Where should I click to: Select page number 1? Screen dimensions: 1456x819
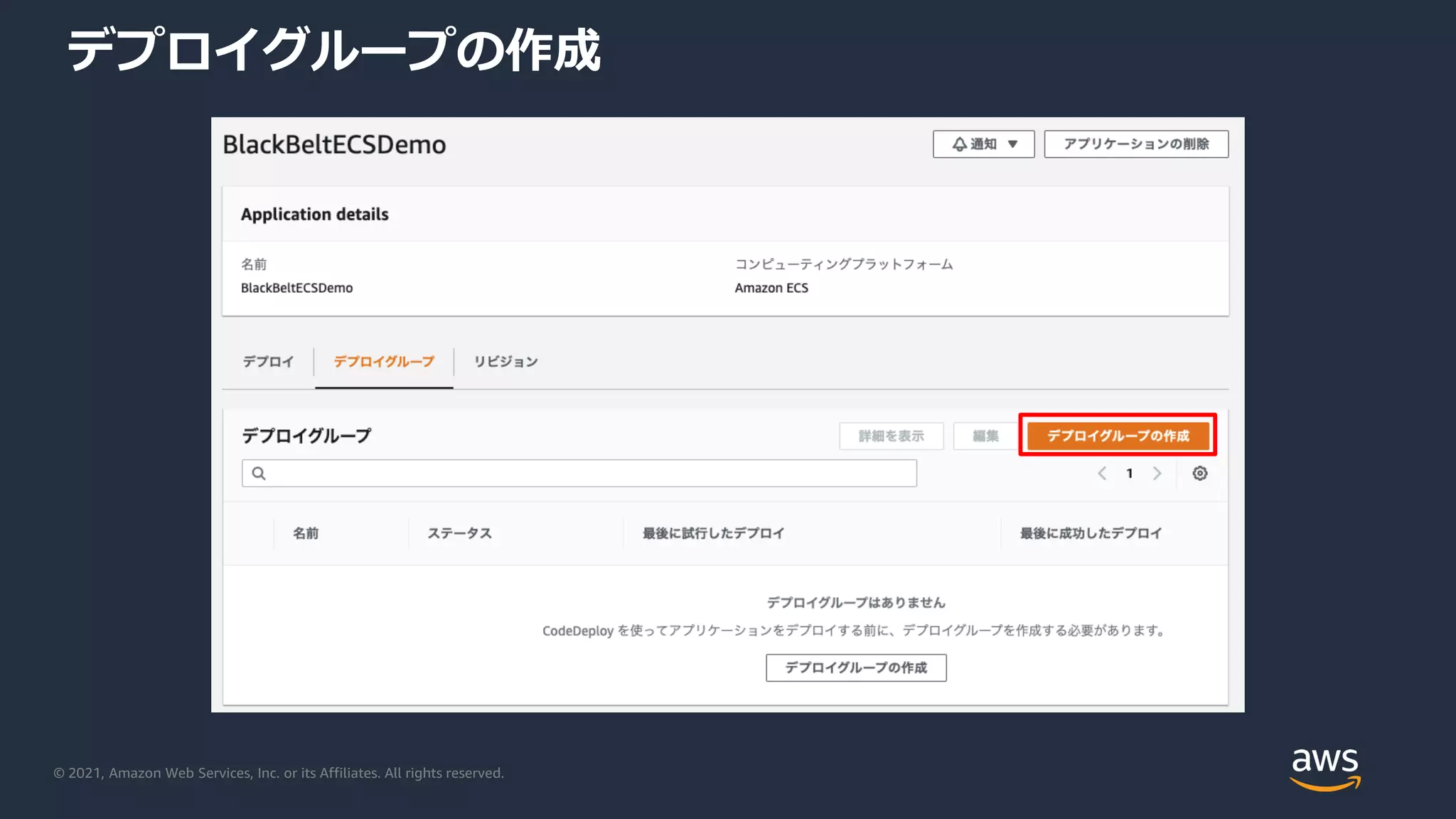(x=1129, y=473)
